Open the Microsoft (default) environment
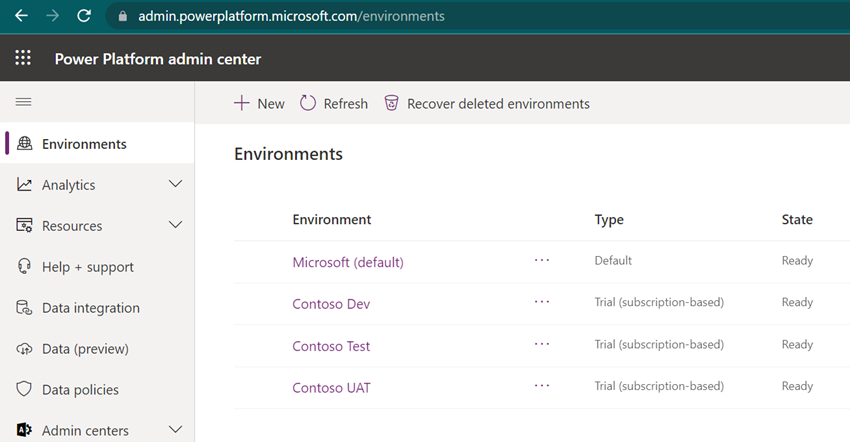This screenshot has height=442, width=850. click(x=348, y=262)
